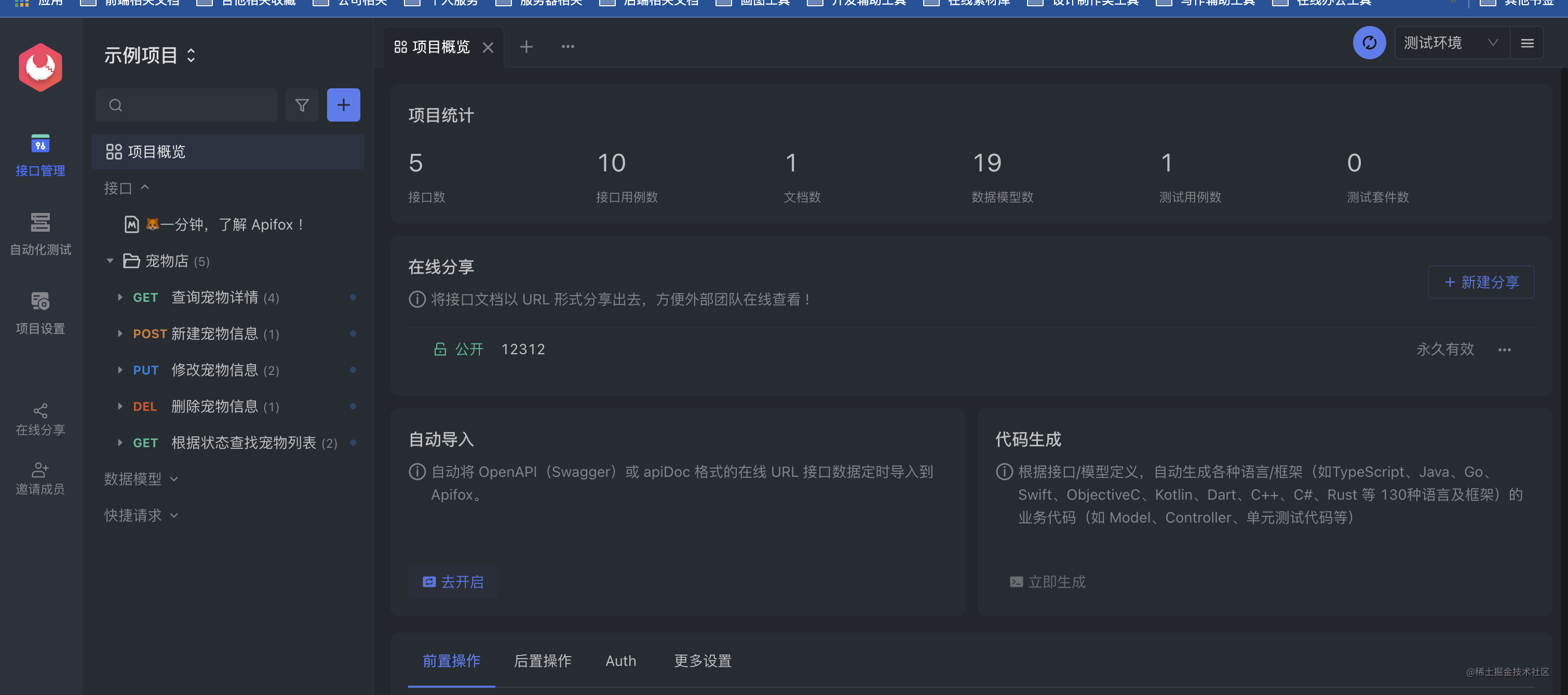This screenshot has height=695, width=1568.
Task: Close the 项目概览 tab
Action: 488,47
